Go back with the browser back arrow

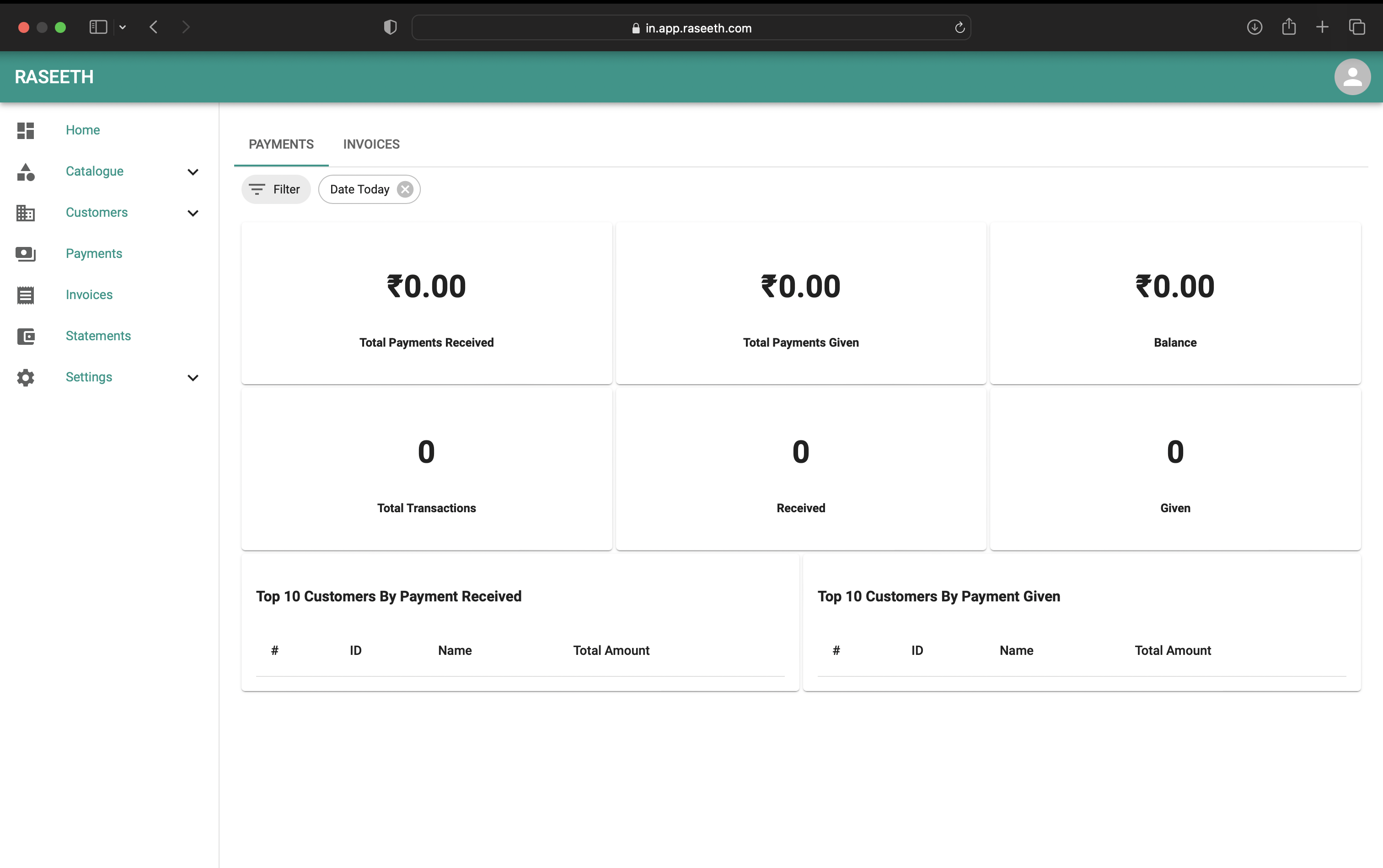pyautogui.click(x=153, y=27)
